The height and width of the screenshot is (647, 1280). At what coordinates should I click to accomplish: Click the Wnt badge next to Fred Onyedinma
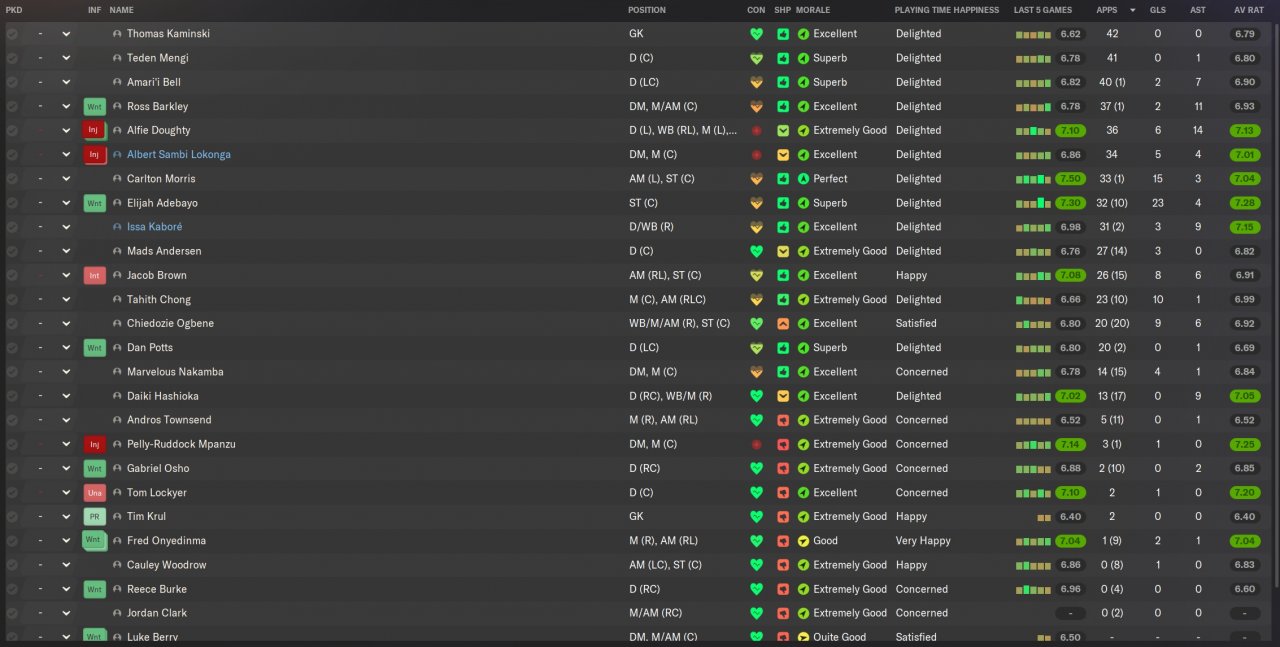pyautogui.click(x=94, y=541)
